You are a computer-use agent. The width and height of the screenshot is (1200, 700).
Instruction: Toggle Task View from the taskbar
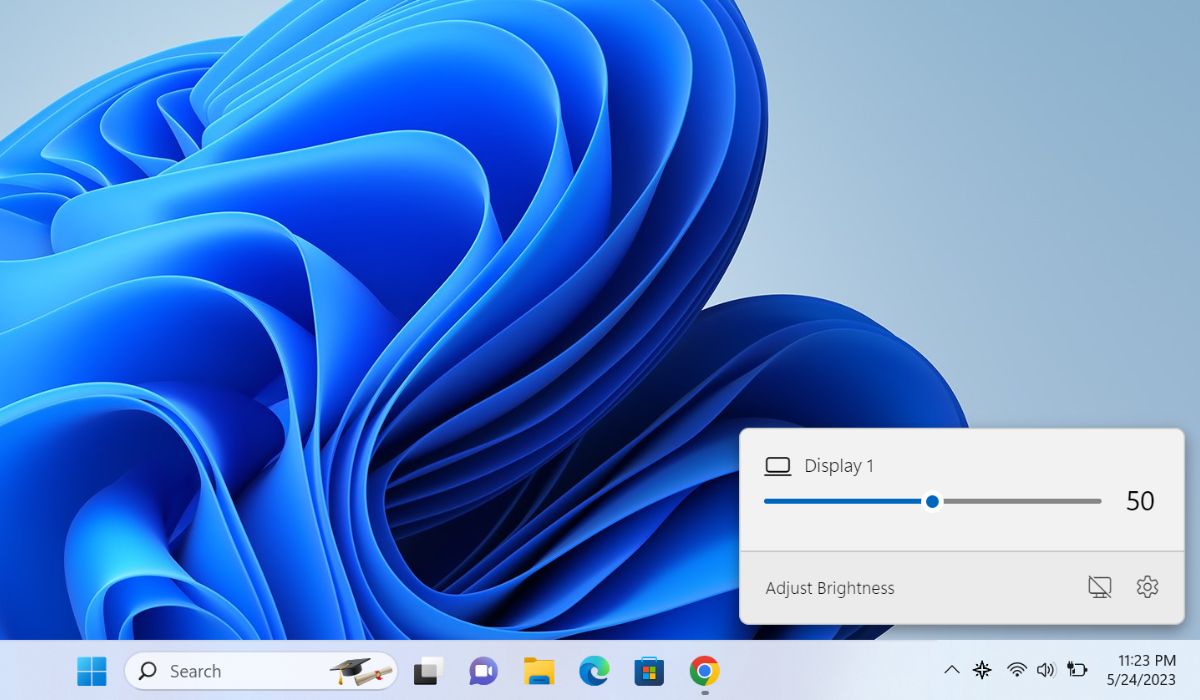click(429, 670)
